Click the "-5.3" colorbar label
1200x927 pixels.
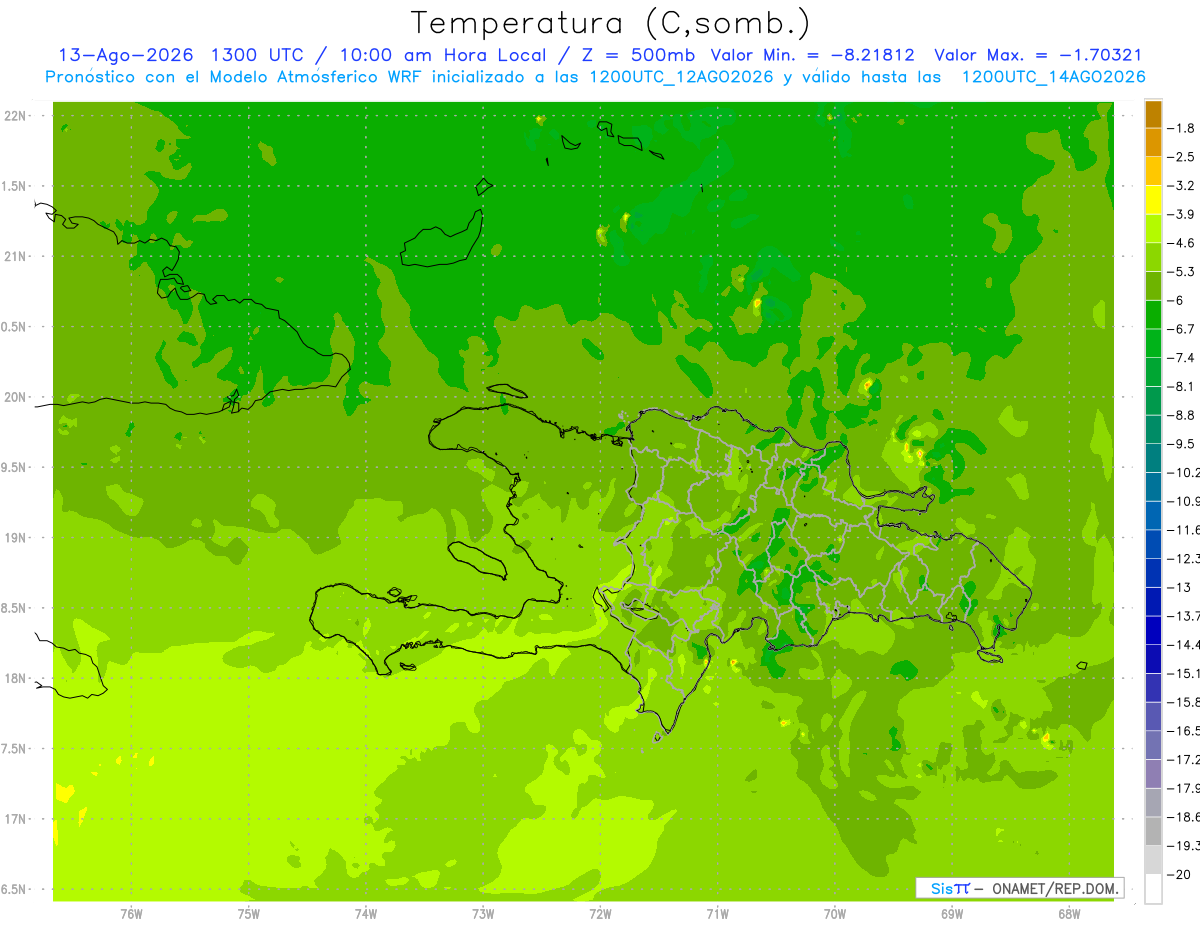coord(1183,272)
